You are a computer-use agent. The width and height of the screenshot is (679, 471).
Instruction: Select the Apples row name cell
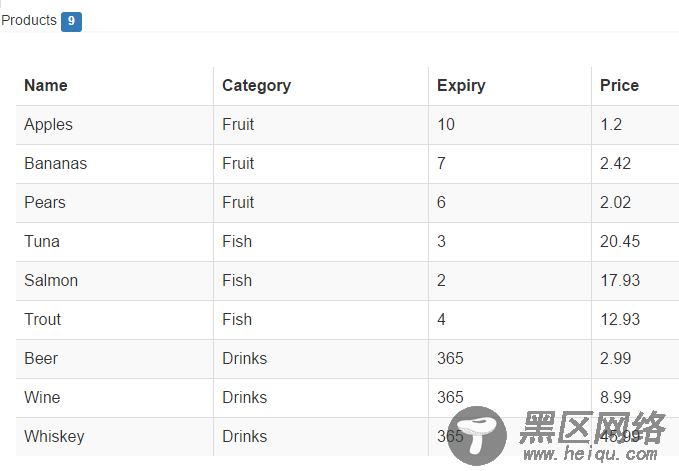115,125
